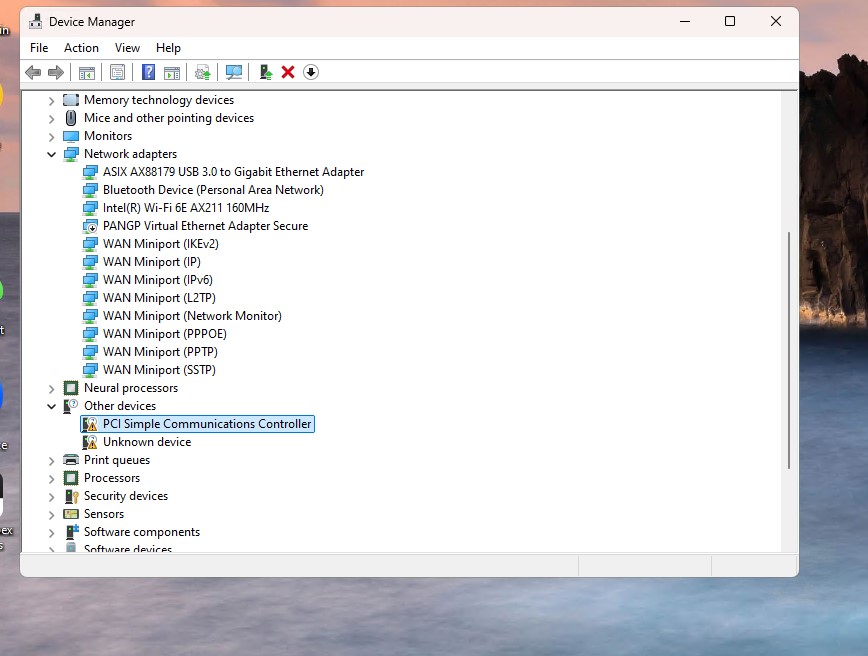Screen dimensions: 868x656
Task: Toggle the console tree pane
Action: point(86,71)
